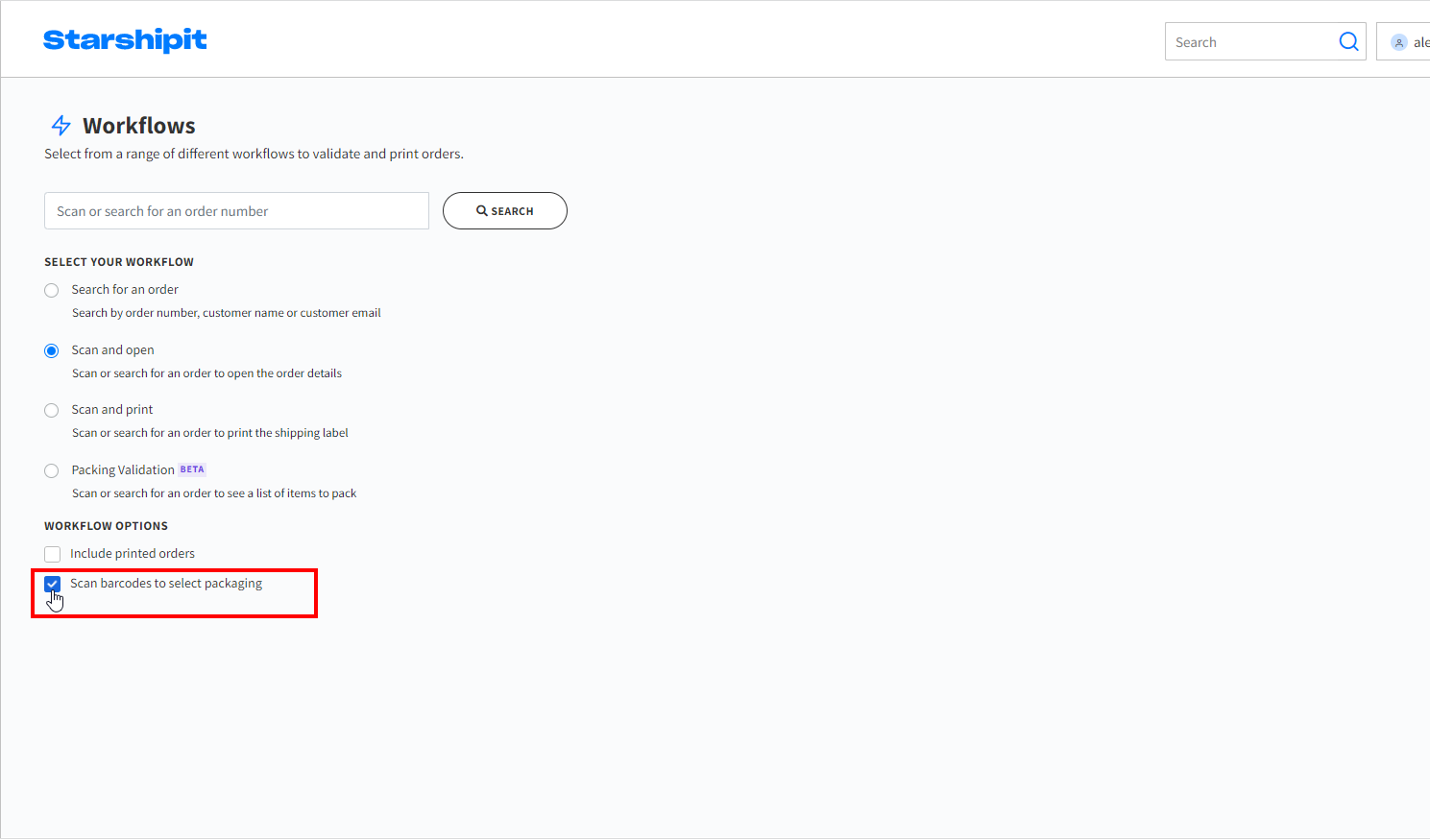Click the Starshipit logo

[x=125, y=40]
